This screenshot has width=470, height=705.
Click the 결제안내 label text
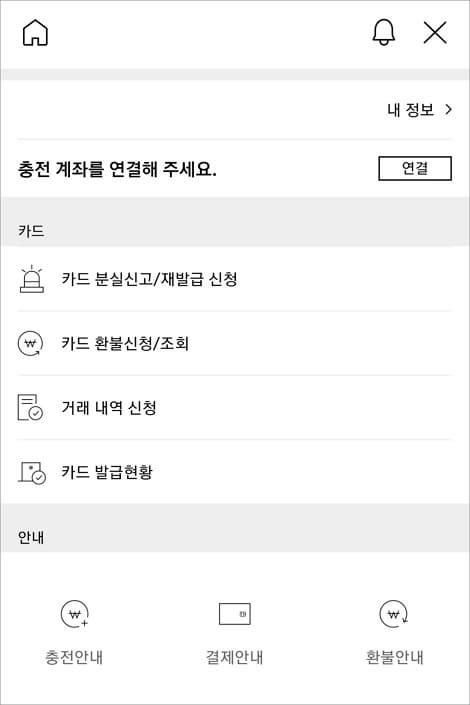(234, 657)
